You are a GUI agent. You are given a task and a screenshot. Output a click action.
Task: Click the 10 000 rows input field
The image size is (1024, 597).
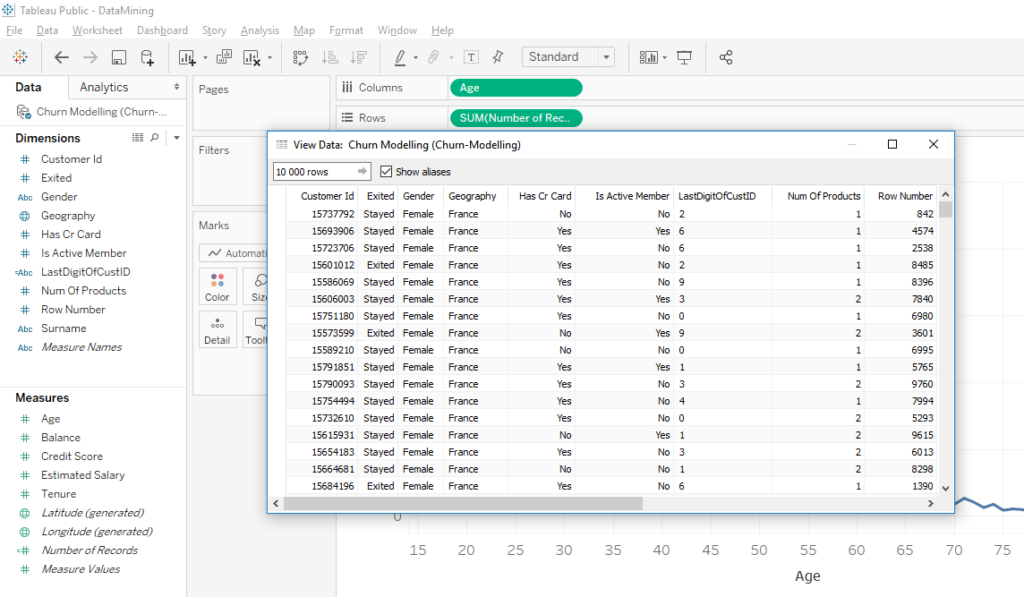310,171
